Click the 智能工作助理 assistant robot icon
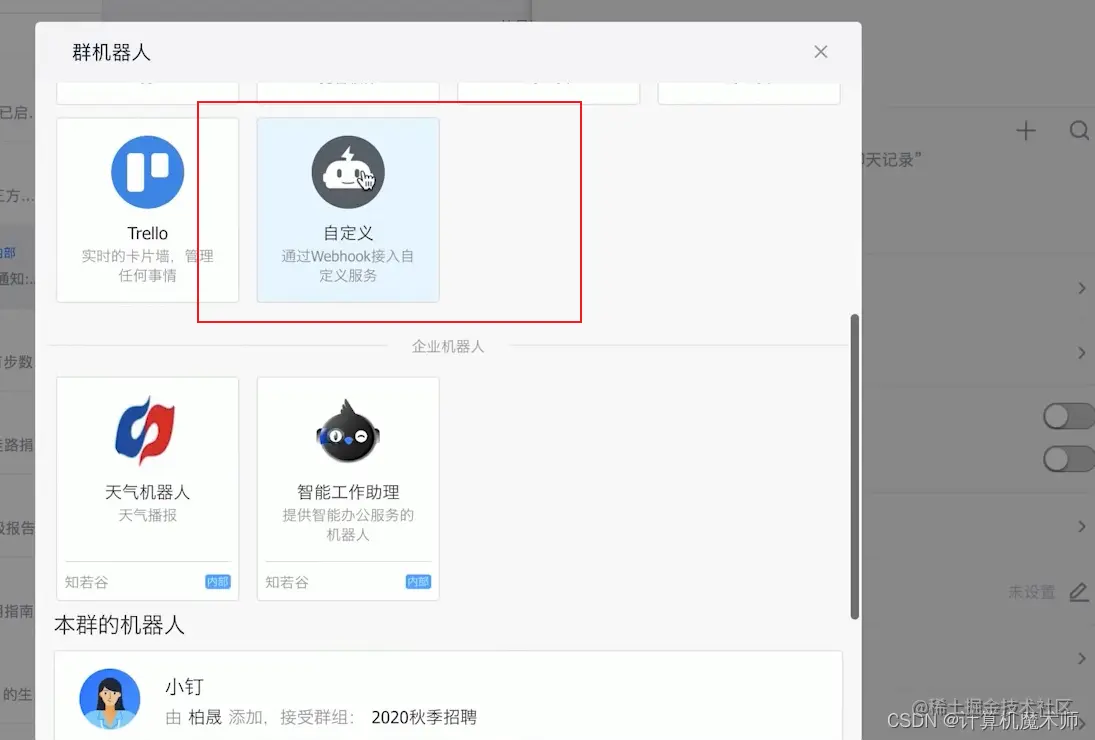 pyautogui.click(x=347, y=430)
